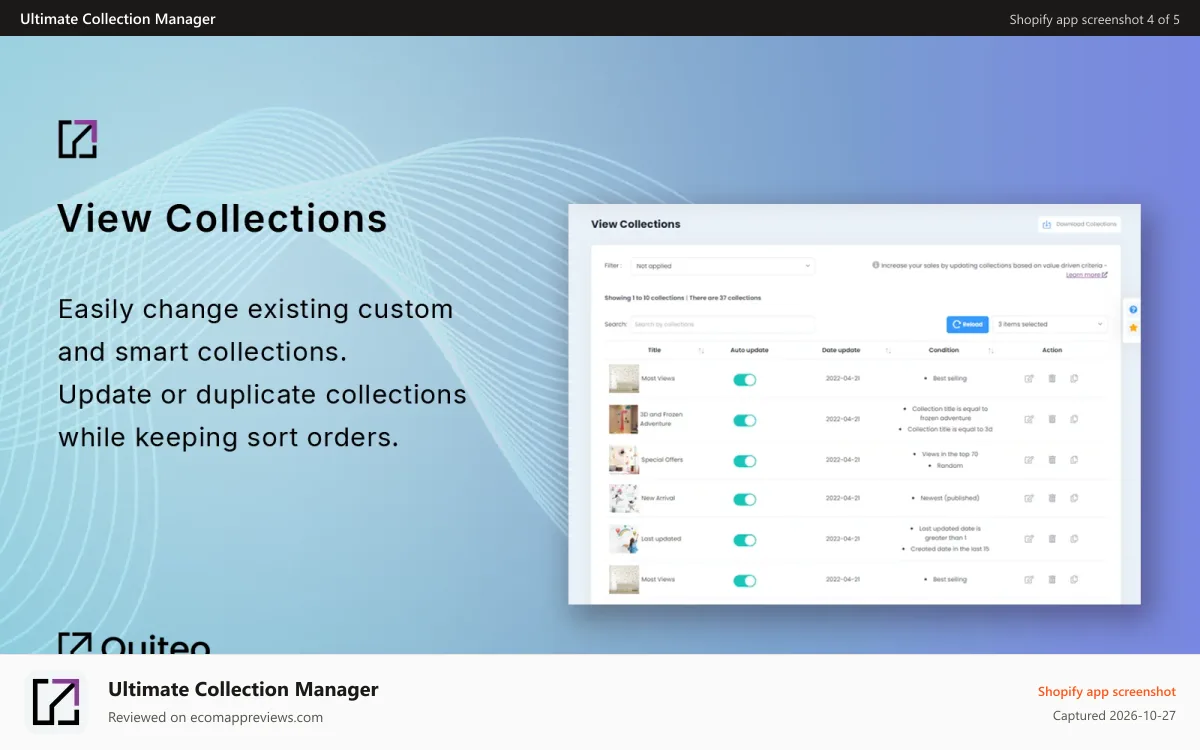Click 'Views in the top 70' condition
The image size is (1200, 750).
point(950,454)
